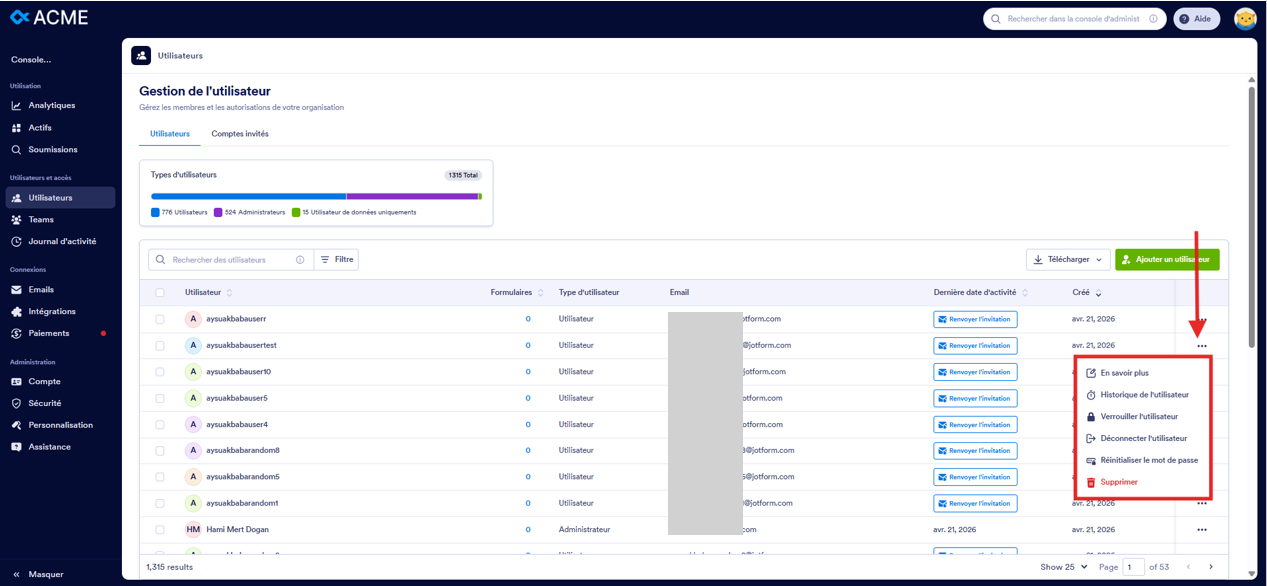Open the Journal d'activité panel

pyautogui.click(x=61, y=241)
